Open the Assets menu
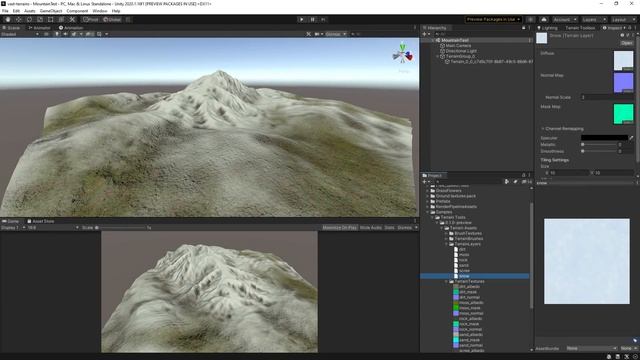 tap(29, 11)
